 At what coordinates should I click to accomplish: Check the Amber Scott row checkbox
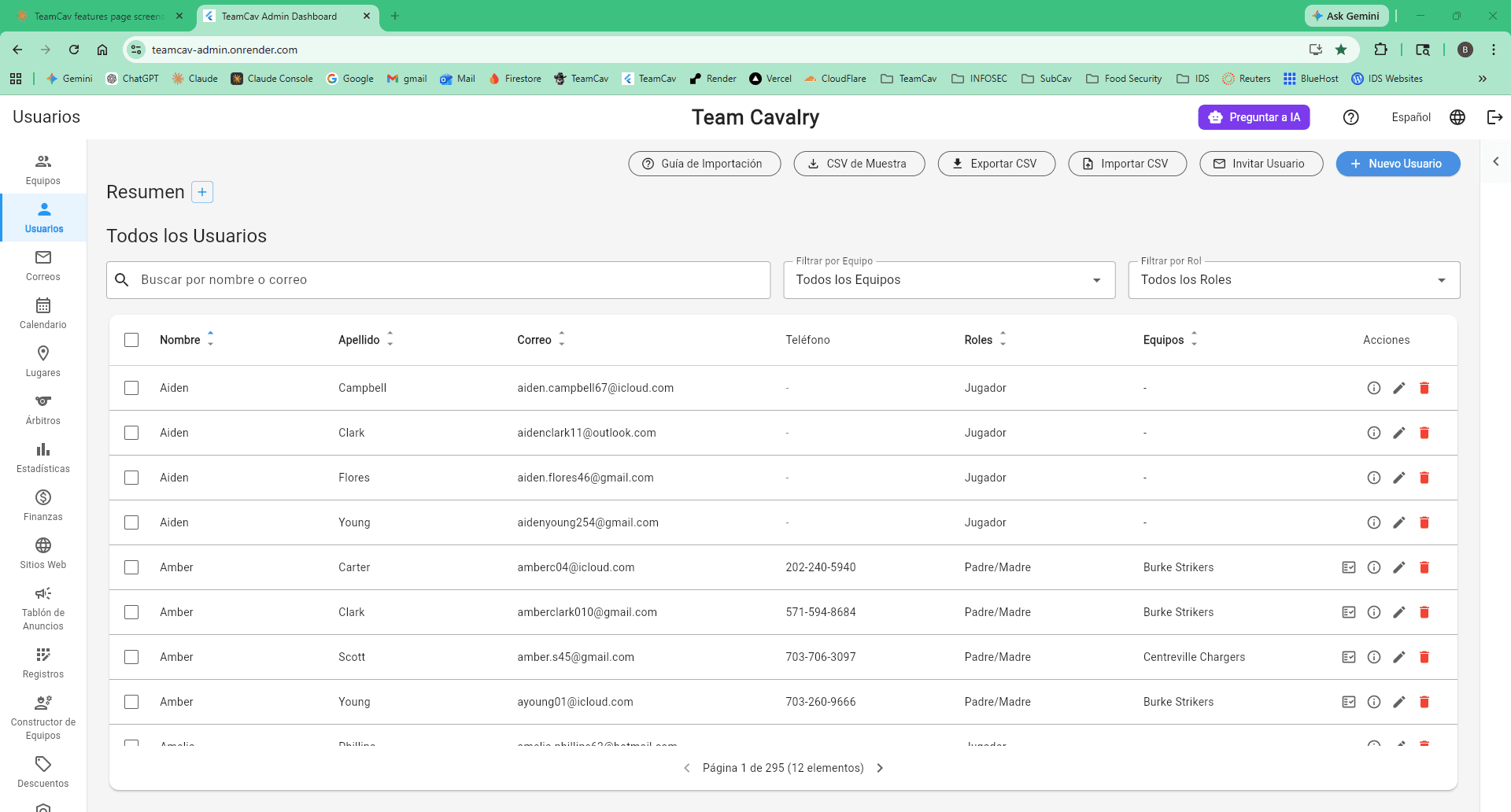[131, 657]
